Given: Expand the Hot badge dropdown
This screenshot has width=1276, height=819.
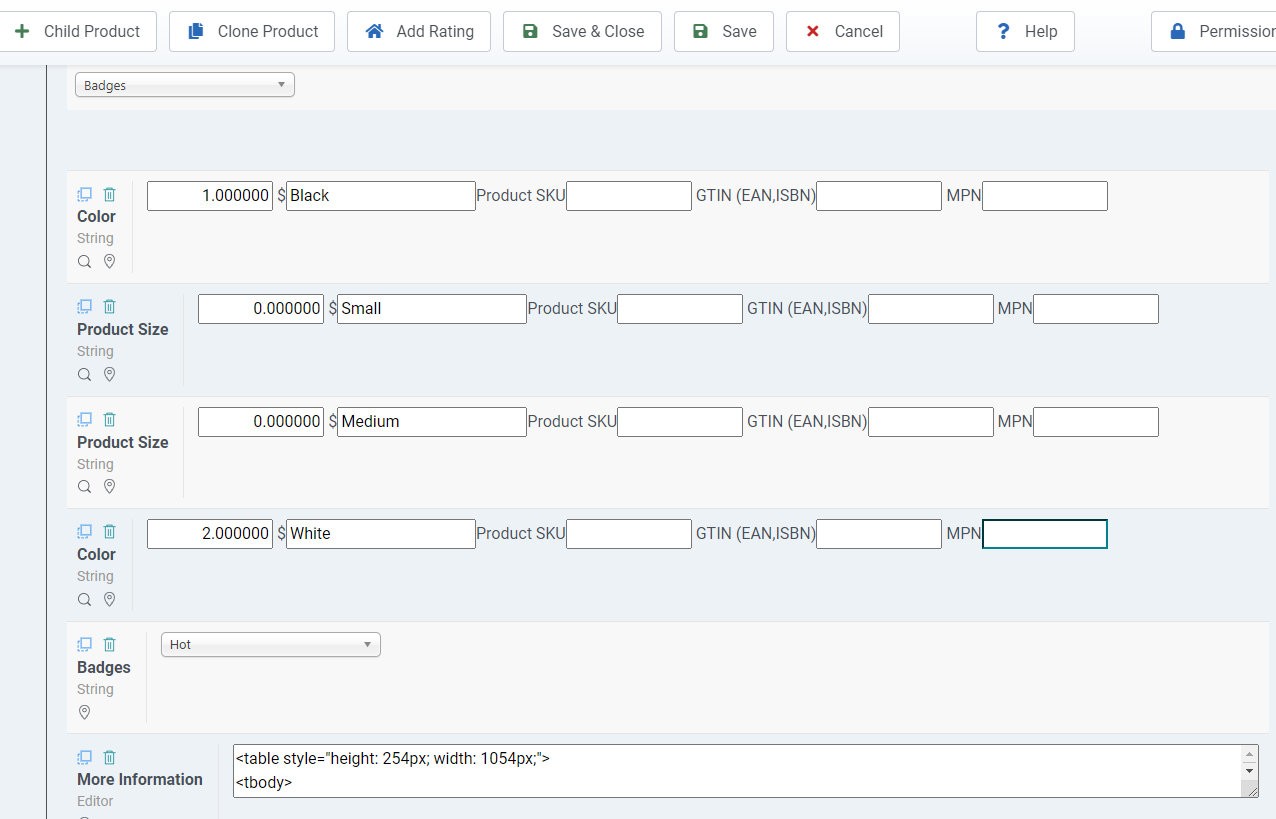Looking at the screenshot, I should pos(270,645).
